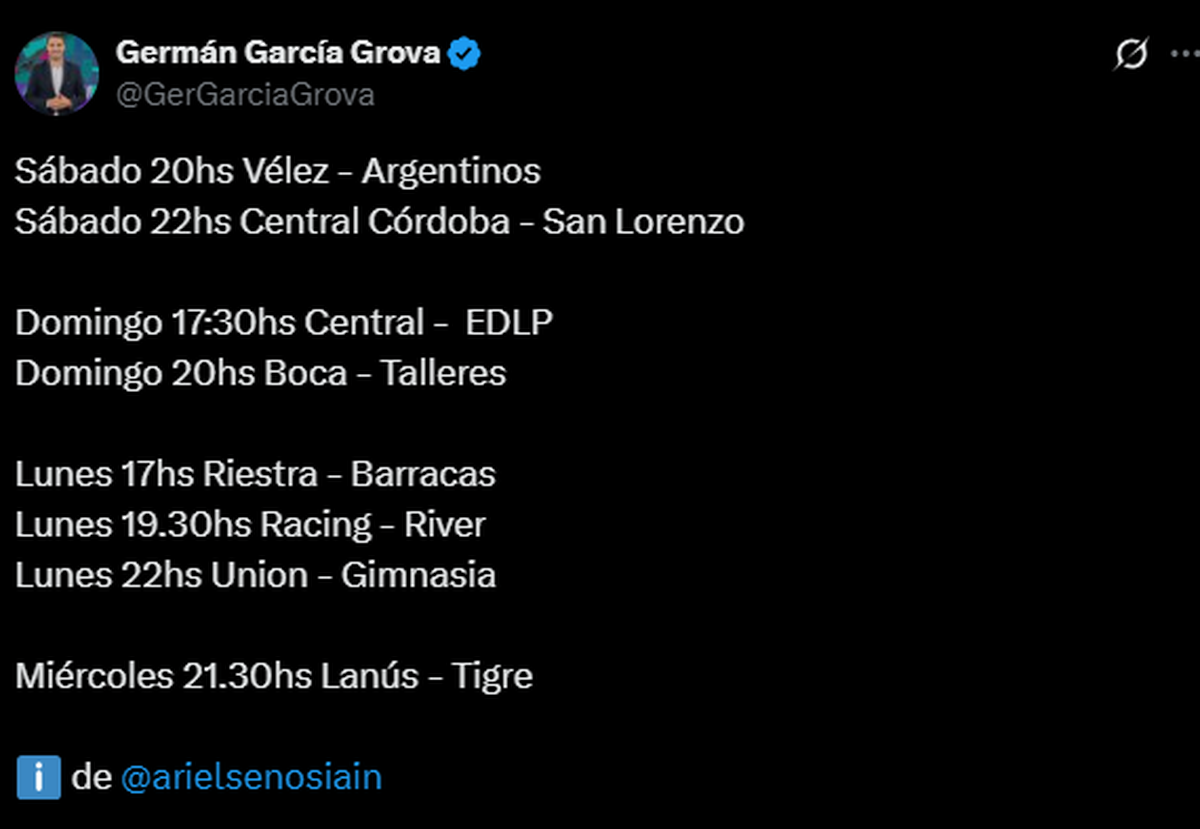Screen dimensions: 1200x829
Task: Click the display name Germán García Grova
Action: pyautogui.click(x=278, y=53)
